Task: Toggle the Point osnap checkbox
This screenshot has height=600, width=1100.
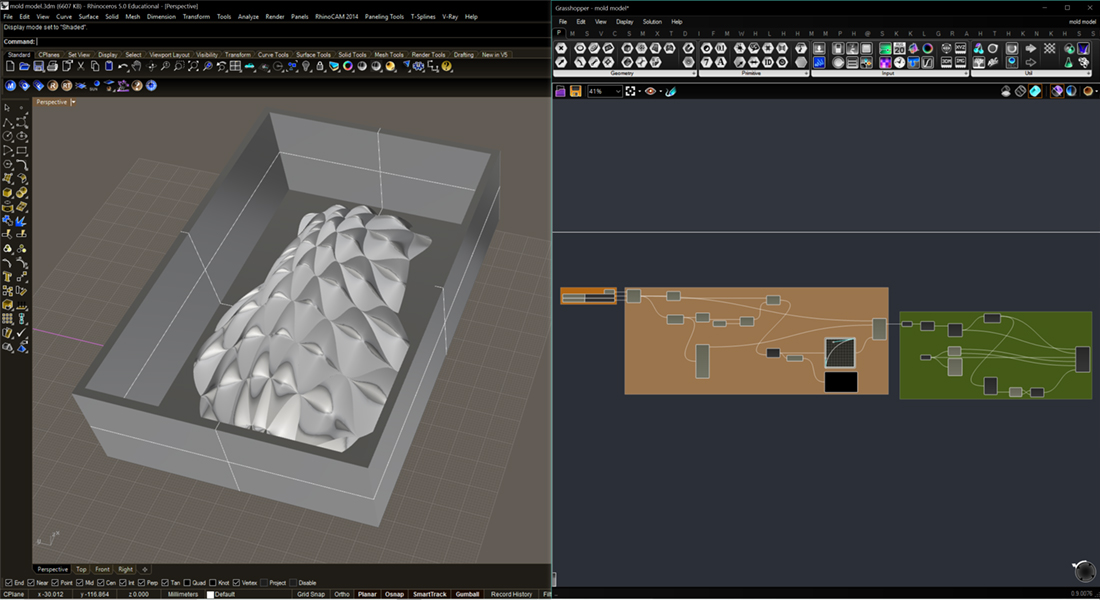Action: tap(55, 582)
